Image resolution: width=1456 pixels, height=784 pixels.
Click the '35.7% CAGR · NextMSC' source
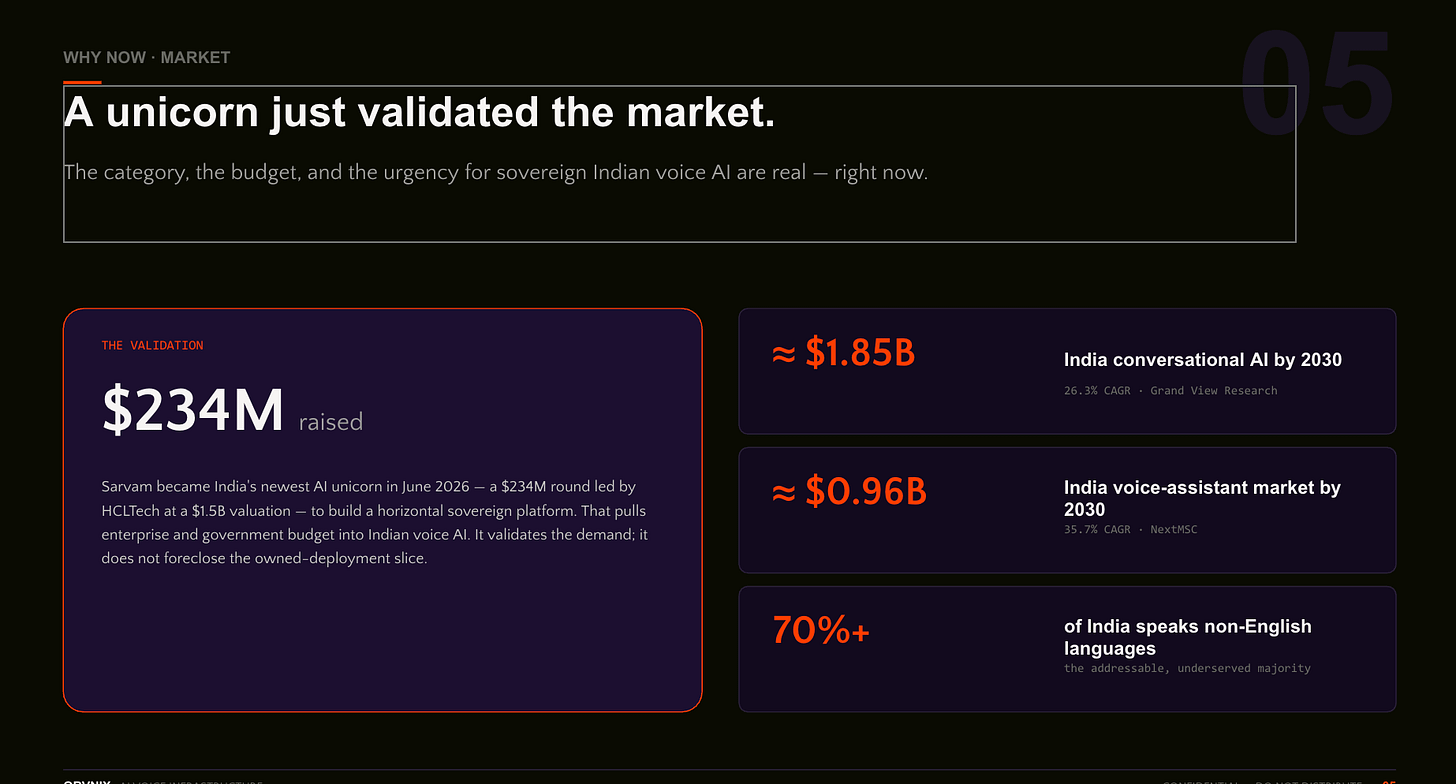[x=1131, y=529]
